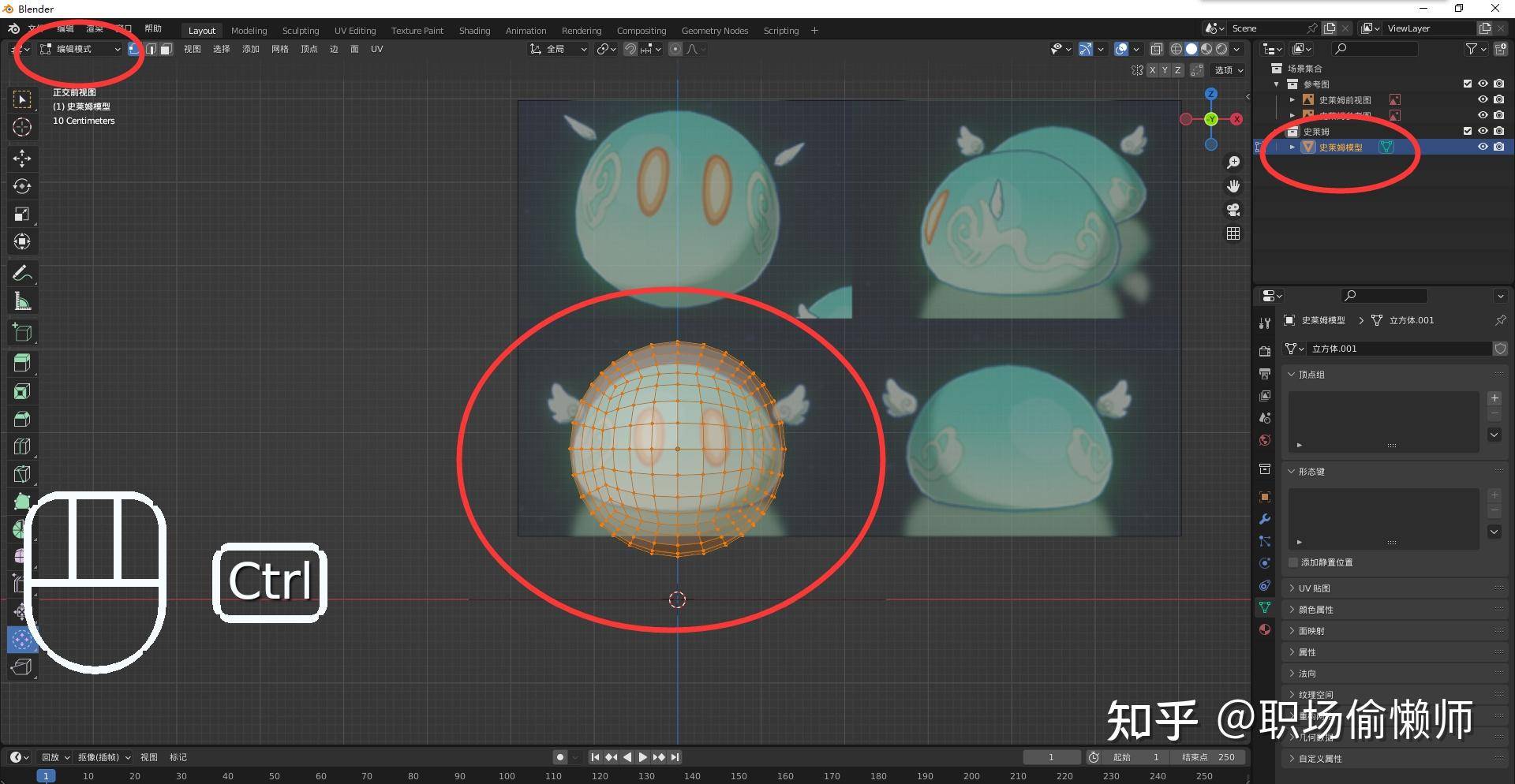Switch to the Sculpting workspace tab
Image resolution: width=1515 pixels, height=784 pixels.
tap(301, 31)
